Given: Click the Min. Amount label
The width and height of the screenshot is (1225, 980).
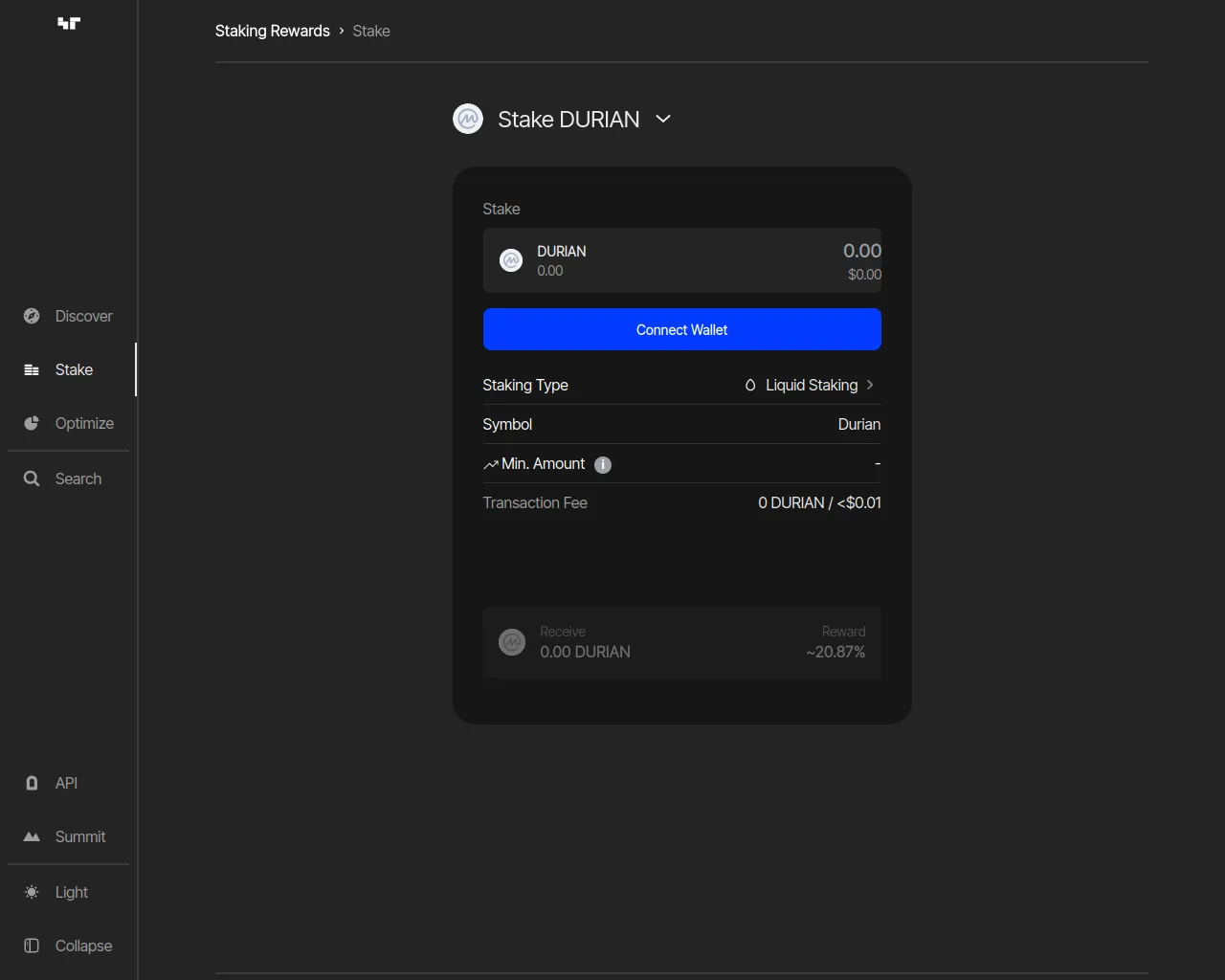Looking at the screenshot, I should tap(543, 463).
